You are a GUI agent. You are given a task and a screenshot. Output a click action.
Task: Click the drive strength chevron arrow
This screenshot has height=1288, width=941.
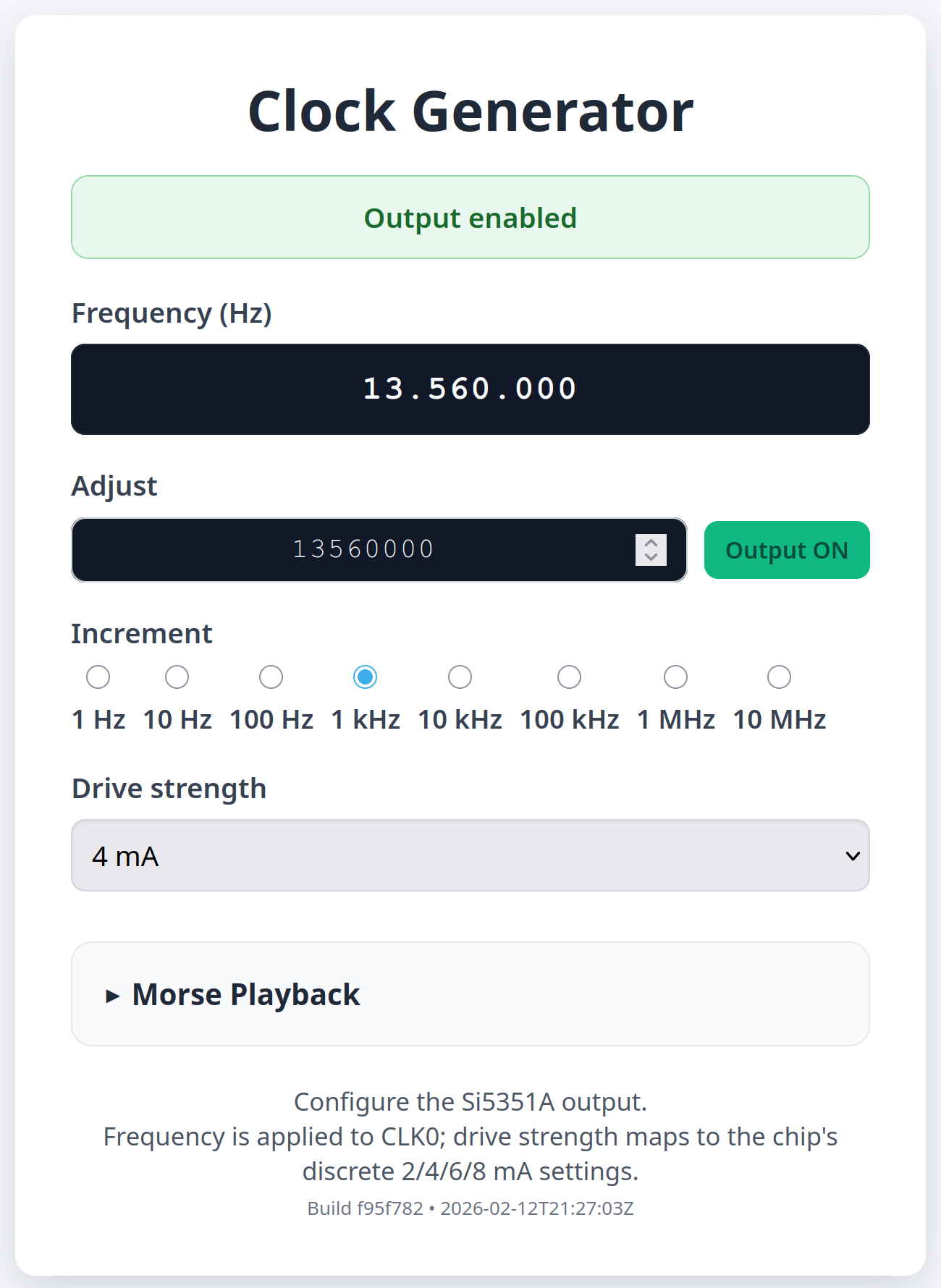[x=853, y=856]
